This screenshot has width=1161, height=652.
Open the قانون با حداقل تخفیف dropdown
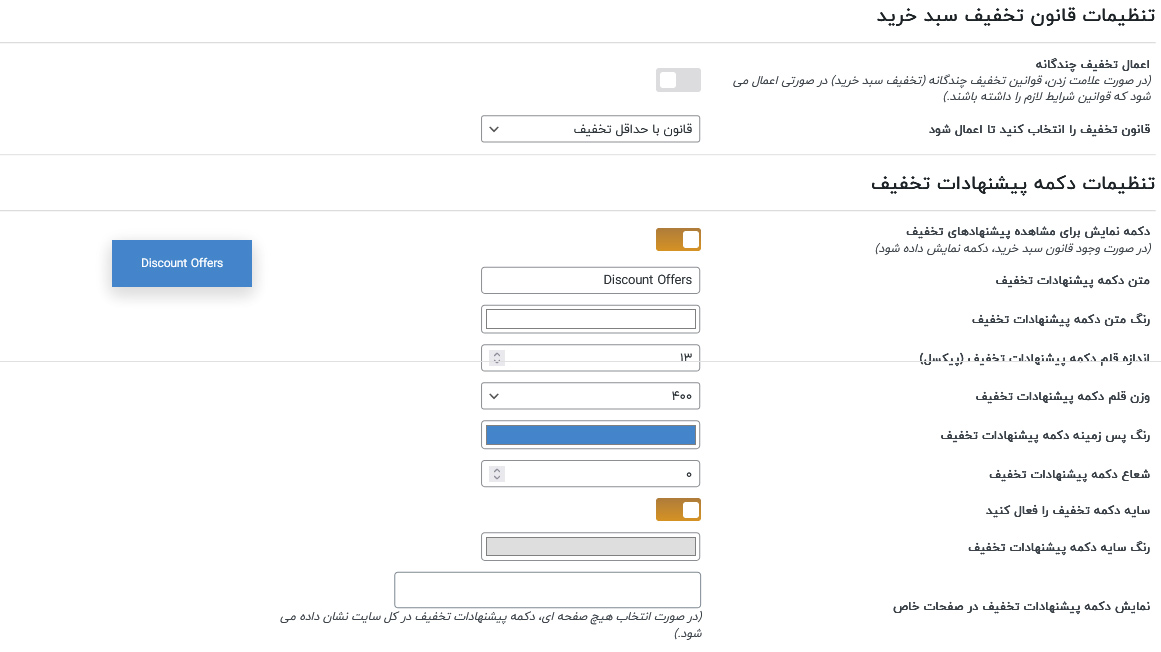coord(590,129)
